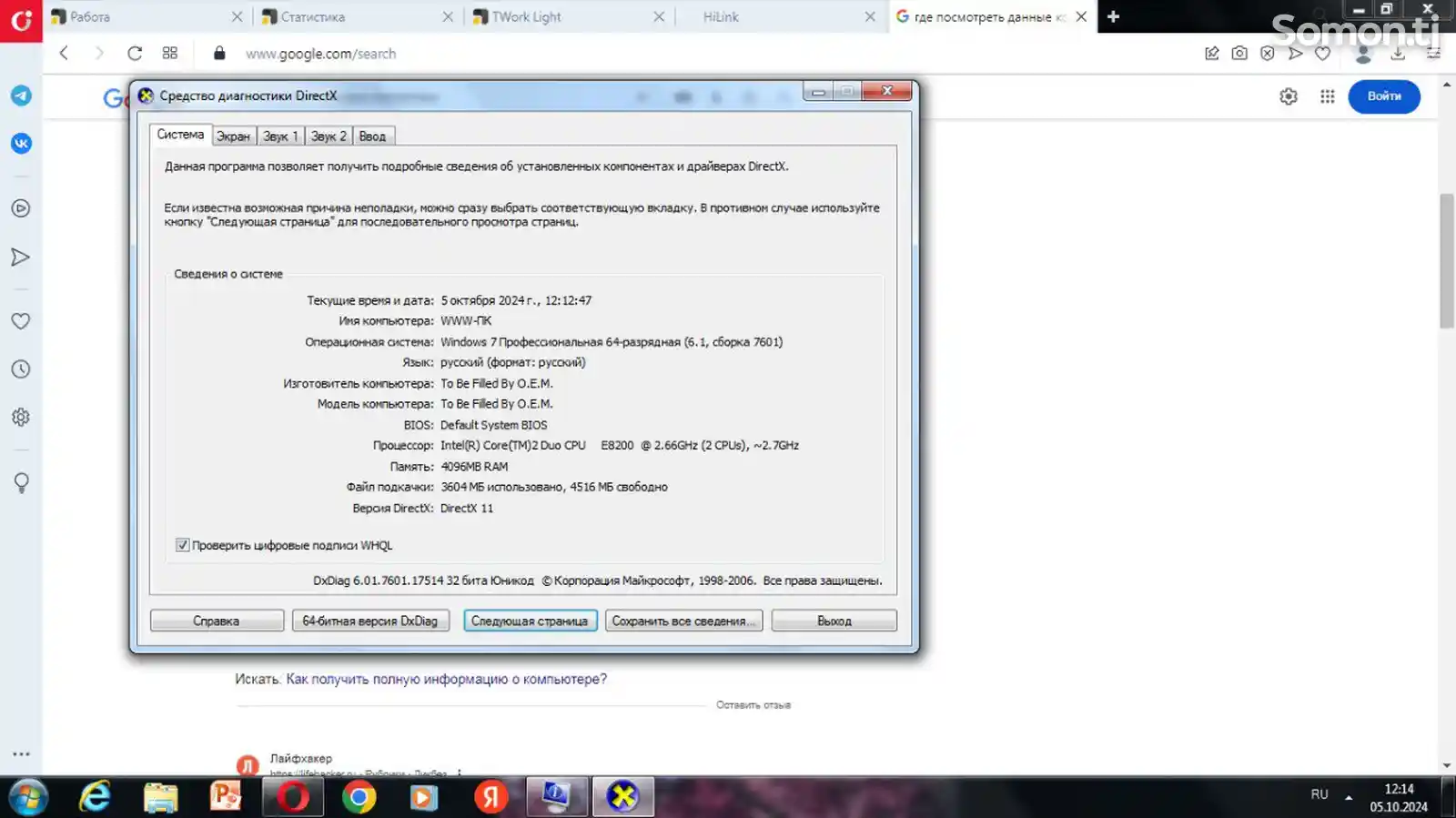Viewport: 1456px width, 818px height.
Task: Click the 'WWW-ПК' computer name value
Action: (x=466, y=321)
